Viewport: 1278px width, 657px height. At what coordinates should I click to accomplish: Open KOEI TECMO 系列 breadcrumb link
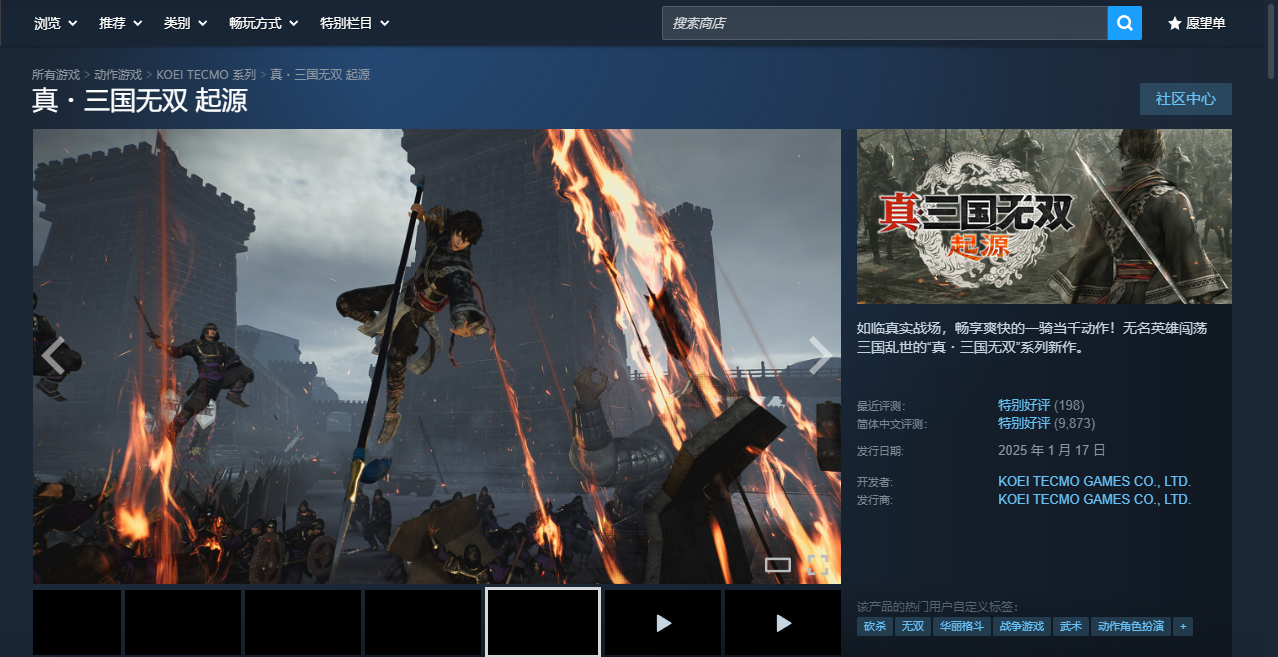[206, 75]
